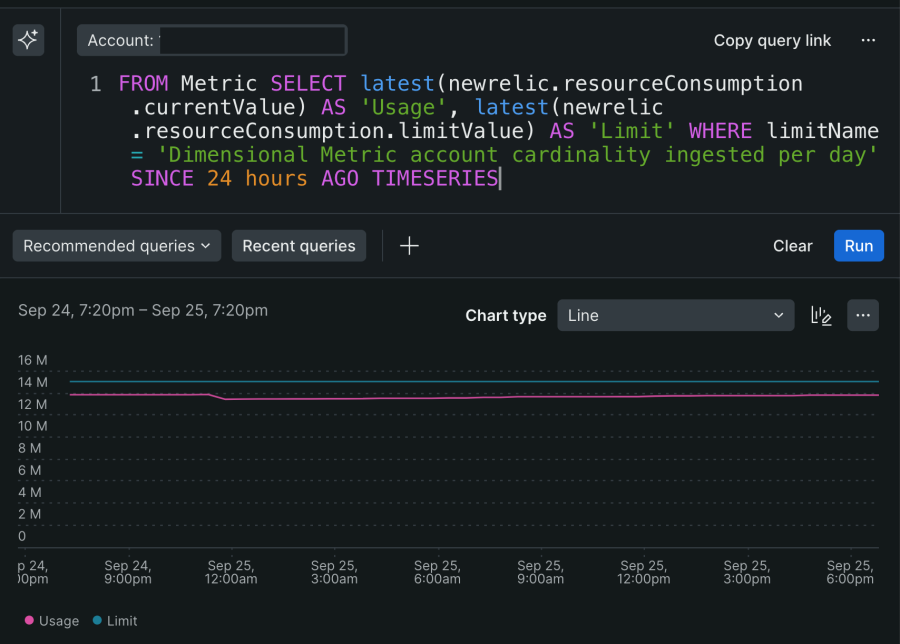Click the teal Limit legend color dot
900x644 pixels.
tap(97, 621)
